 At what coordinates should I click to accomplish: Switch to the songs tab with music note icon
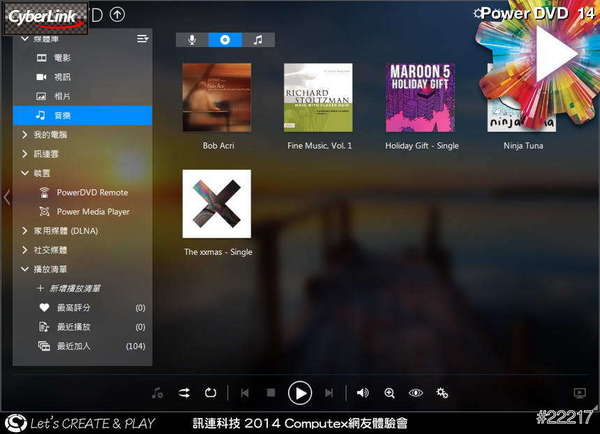pos(258,40)
